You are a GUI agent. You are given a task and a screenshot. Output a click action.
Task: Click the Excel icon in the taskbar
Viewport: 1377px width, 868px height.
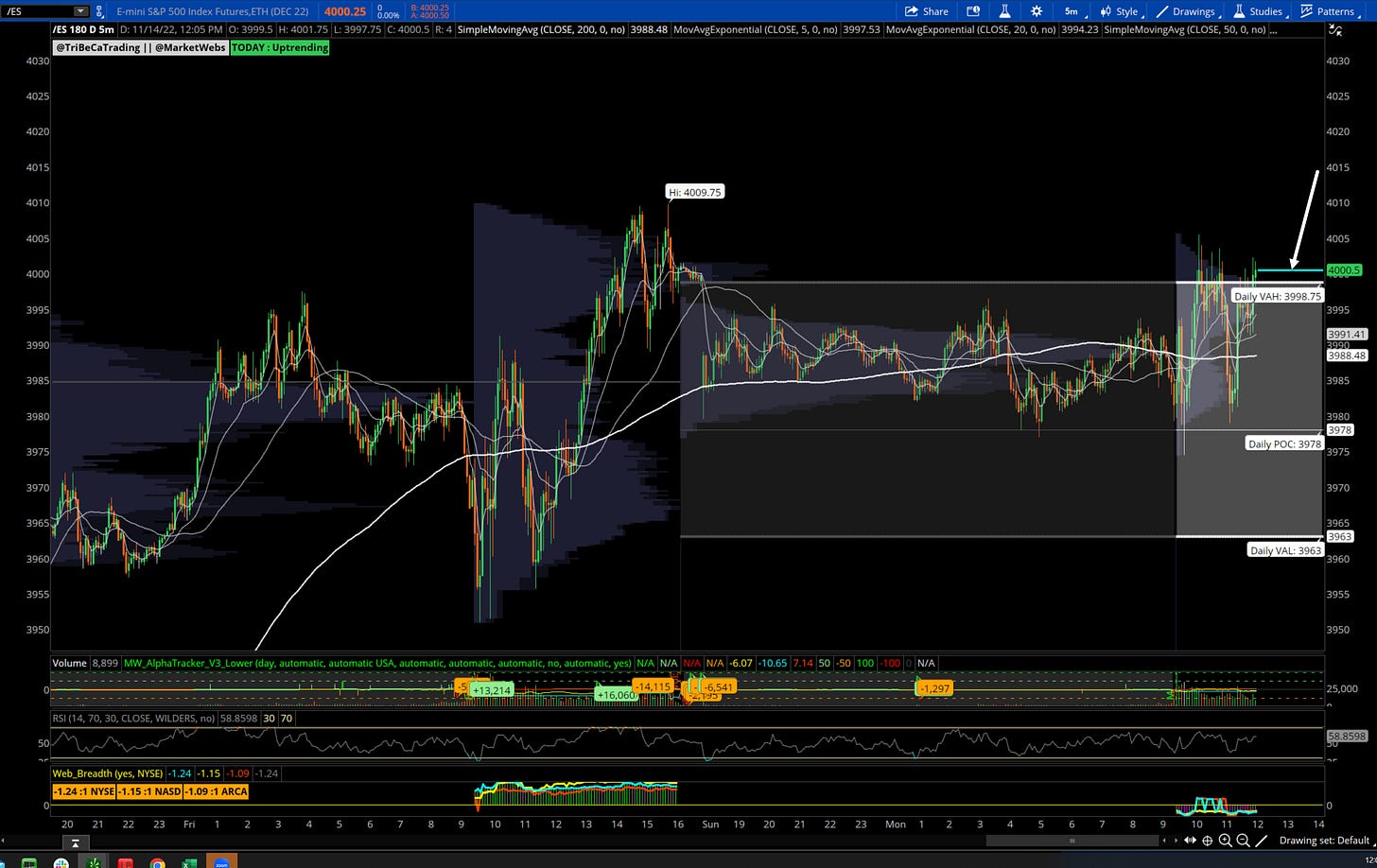[188, 862]
